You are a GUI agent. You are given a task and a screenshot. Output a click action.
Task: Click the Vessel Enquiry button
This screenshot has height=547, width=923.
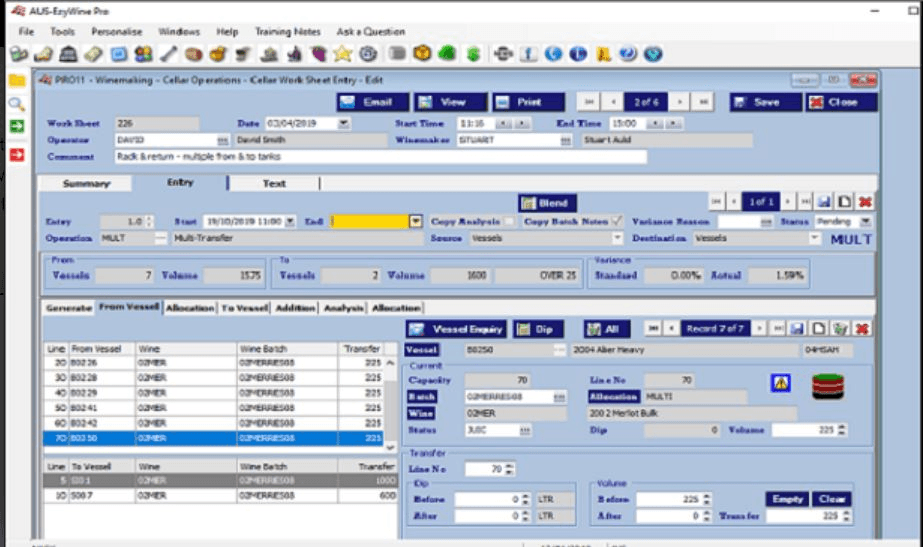point(457,329)
